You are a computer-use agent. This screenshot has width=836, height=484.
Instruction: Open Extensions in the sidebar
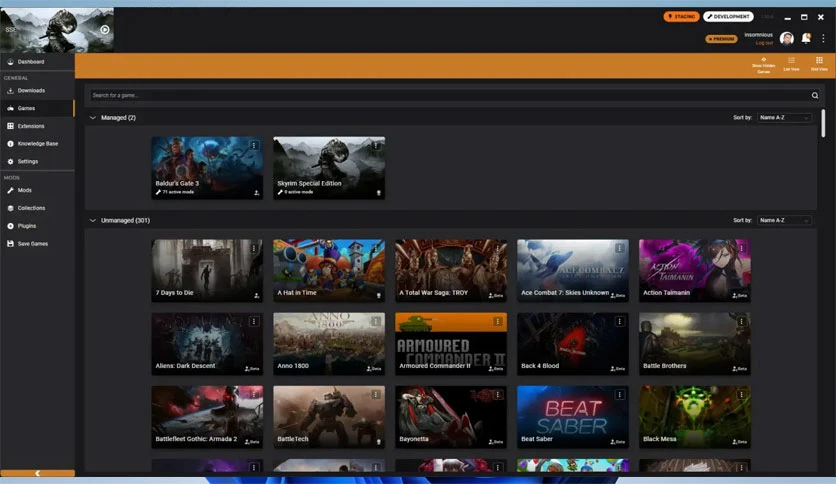point(31,126)
